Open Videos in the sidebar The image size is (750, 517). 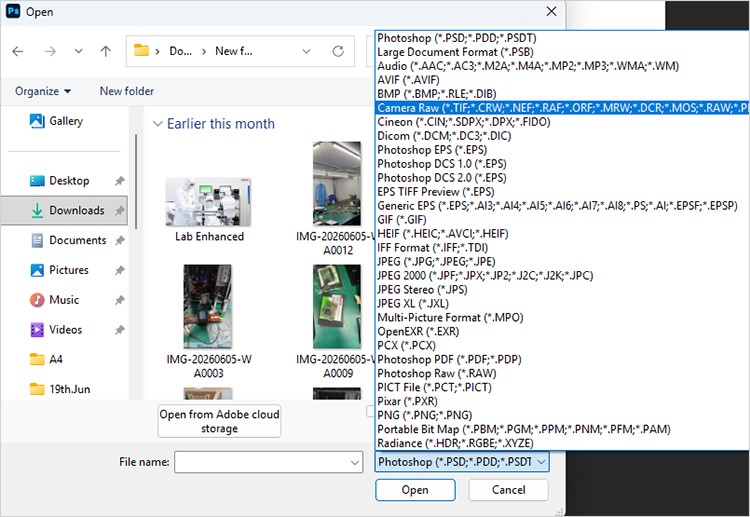point(56,330)
